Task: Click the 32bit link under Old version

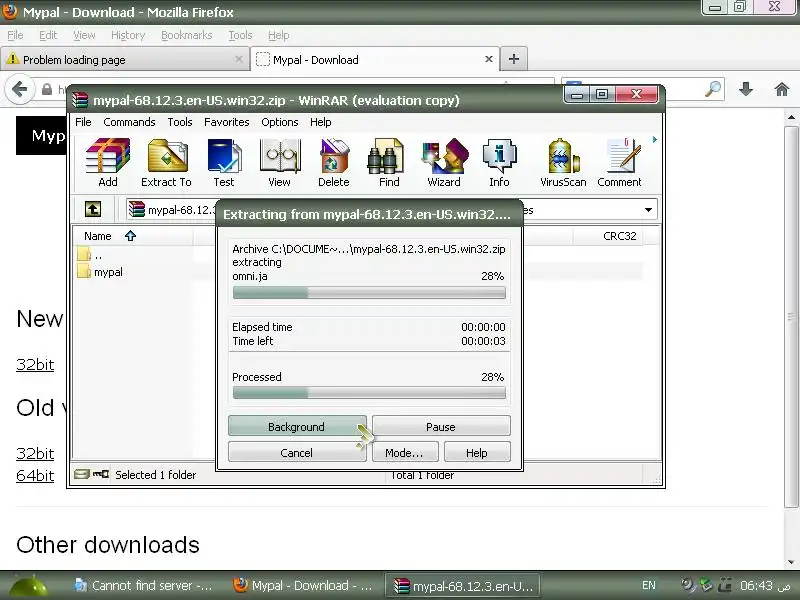Action: pos(35,453)
